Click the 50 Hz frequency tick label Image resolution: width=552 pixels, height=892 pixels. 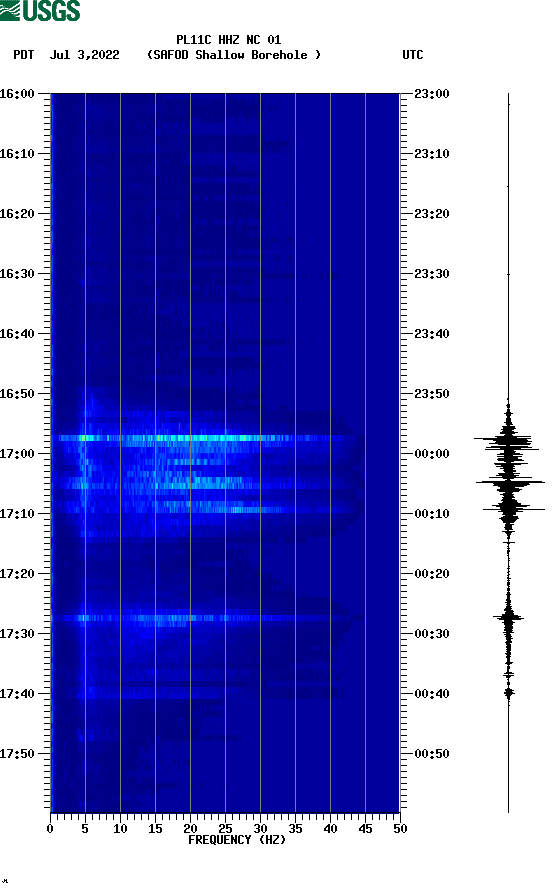click(400, 829)
